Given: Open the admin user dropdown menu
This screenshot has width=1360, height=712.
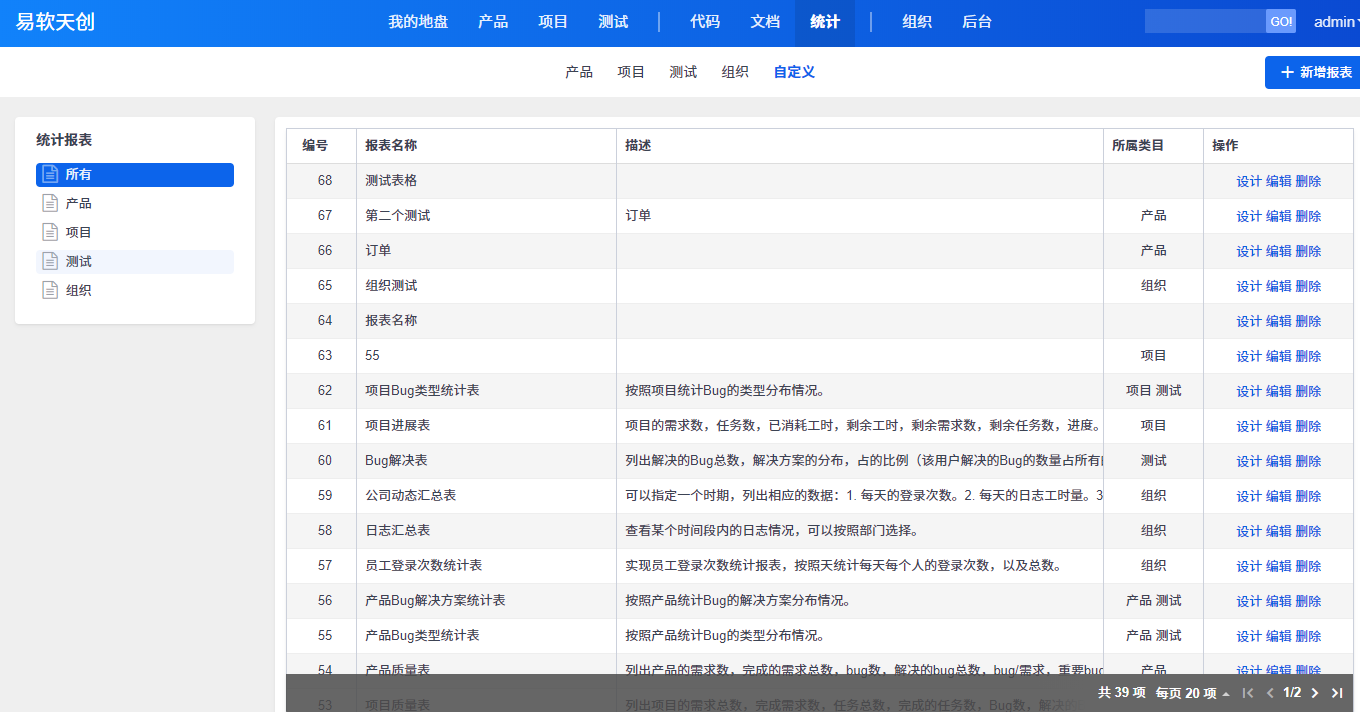Looking at the screenshot, I should [1336, 22].
